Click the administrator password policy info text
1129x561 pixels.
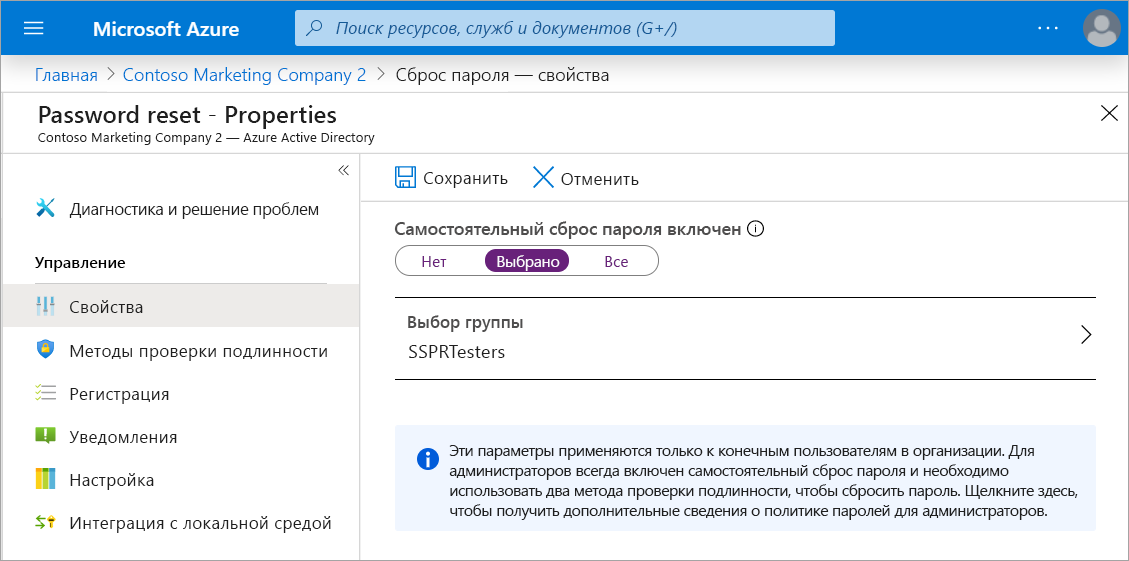click(x=763, y=482)
